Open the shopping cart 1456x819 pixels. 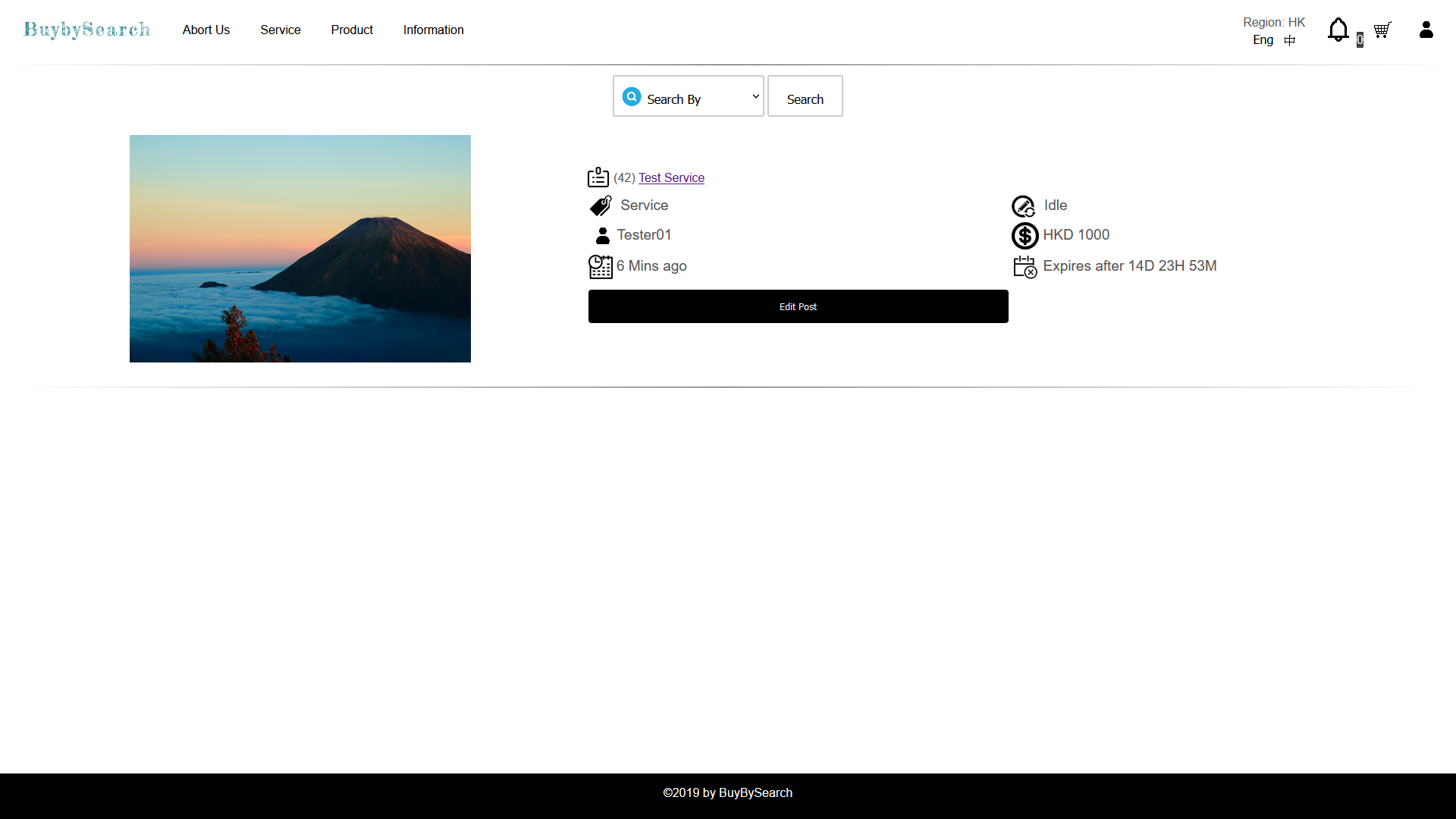tap(1382, 30)
